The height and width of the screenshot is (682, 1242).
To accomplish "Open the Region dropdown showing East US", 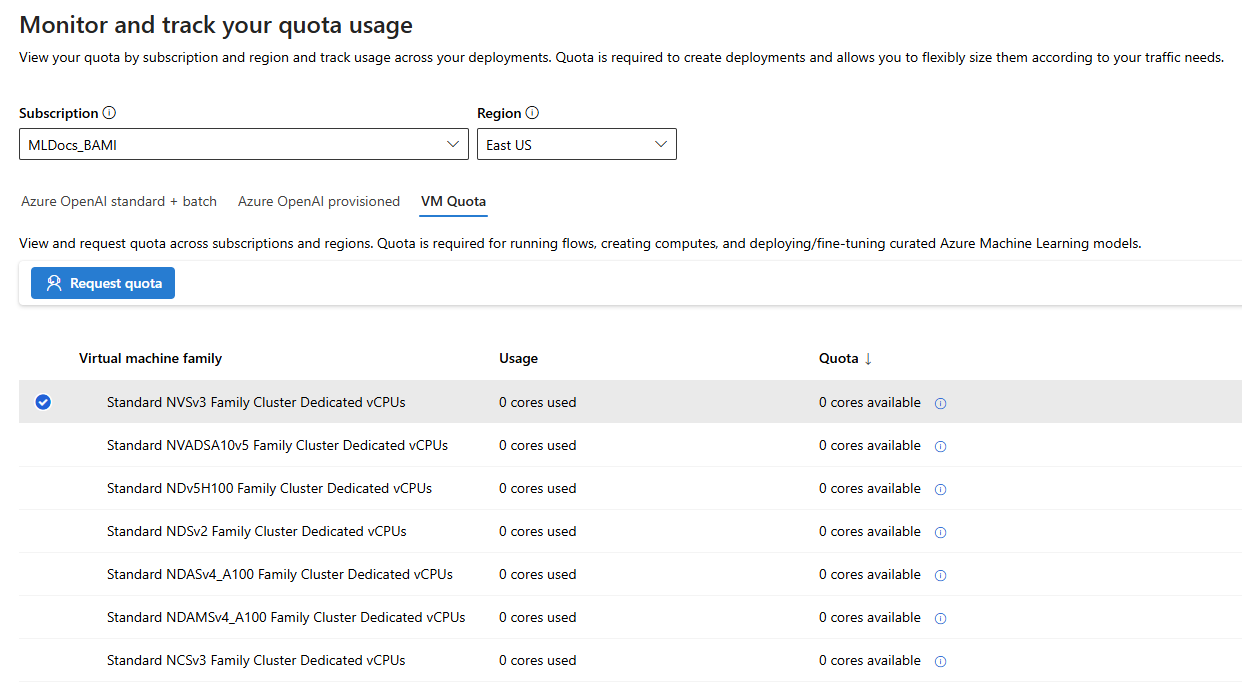I will click(x=577, y=144).
